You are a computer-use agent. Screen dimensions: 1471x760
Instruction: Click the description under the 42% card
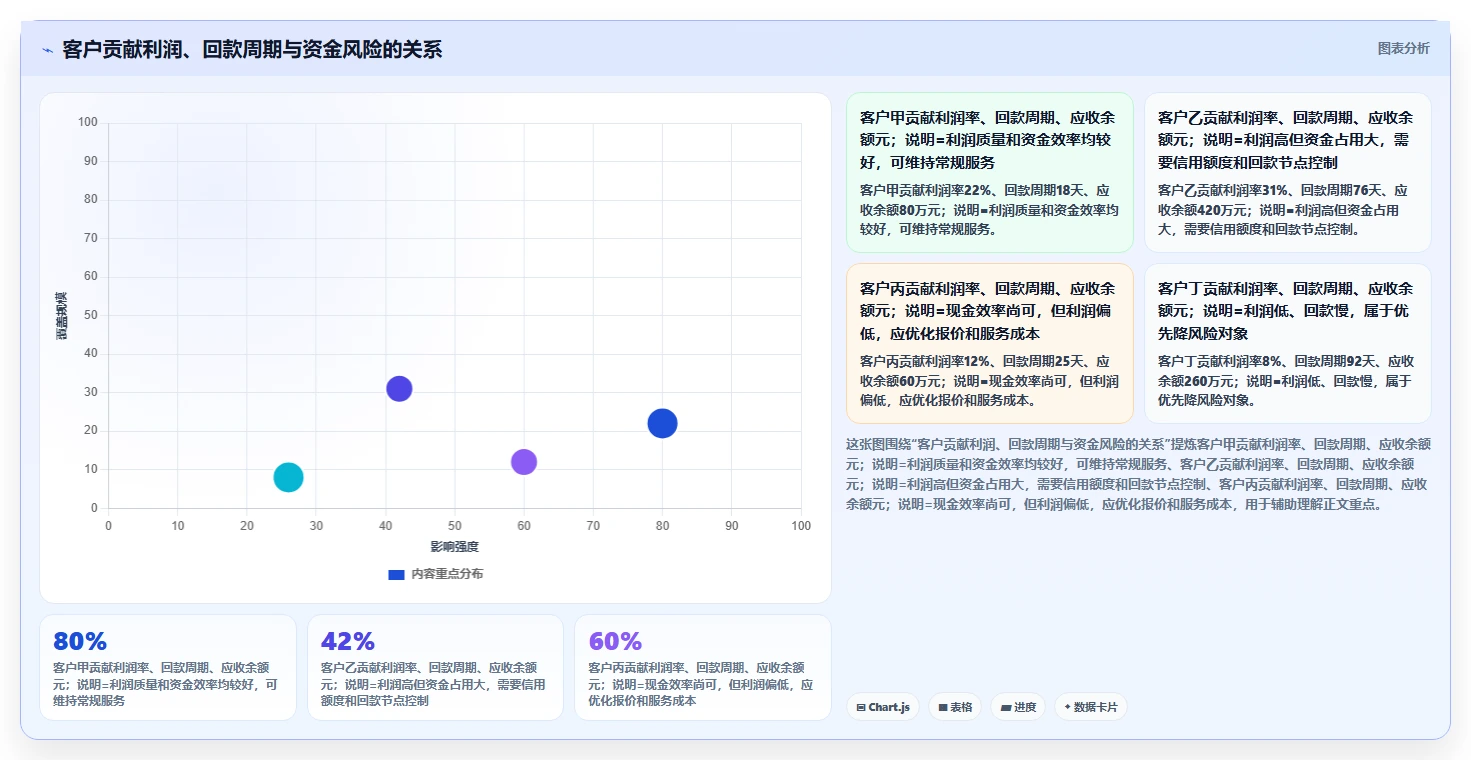point(435,684)
